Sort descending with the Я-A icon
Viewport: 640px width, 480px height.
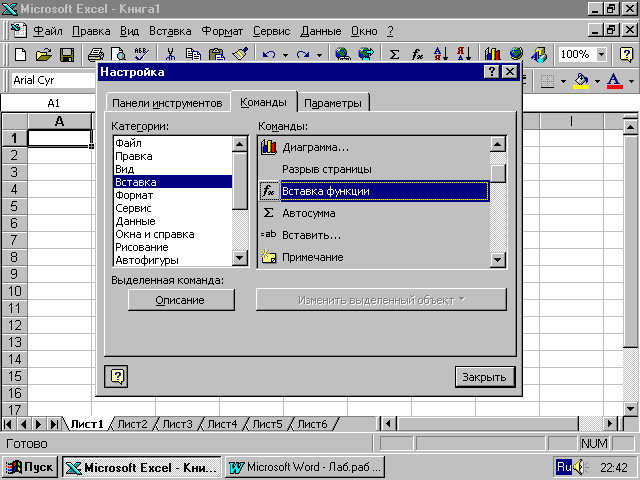click(x=464, y=54)
